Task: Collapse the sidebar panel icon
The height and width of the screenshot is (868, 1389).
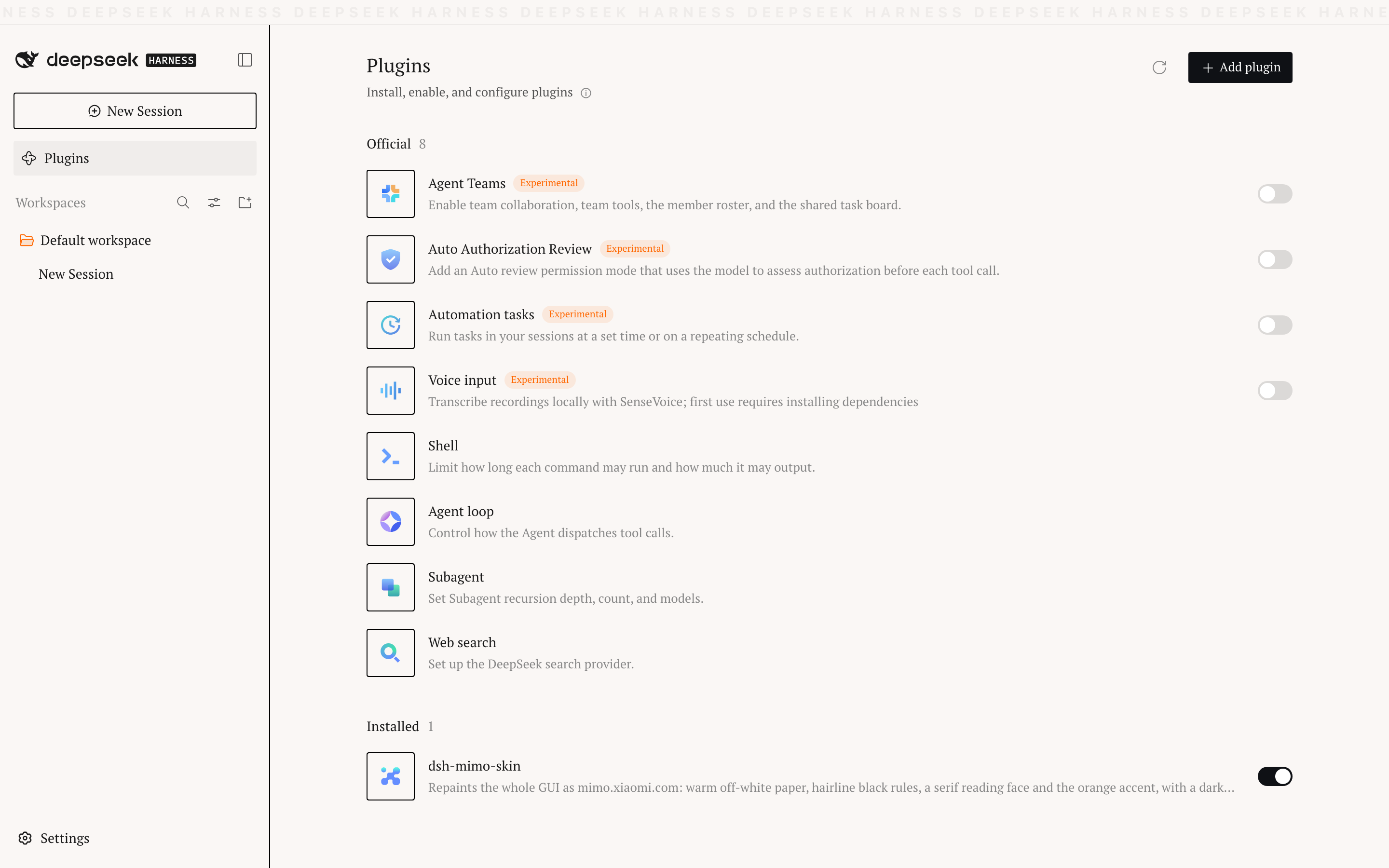Action: [x=245, y=60]
